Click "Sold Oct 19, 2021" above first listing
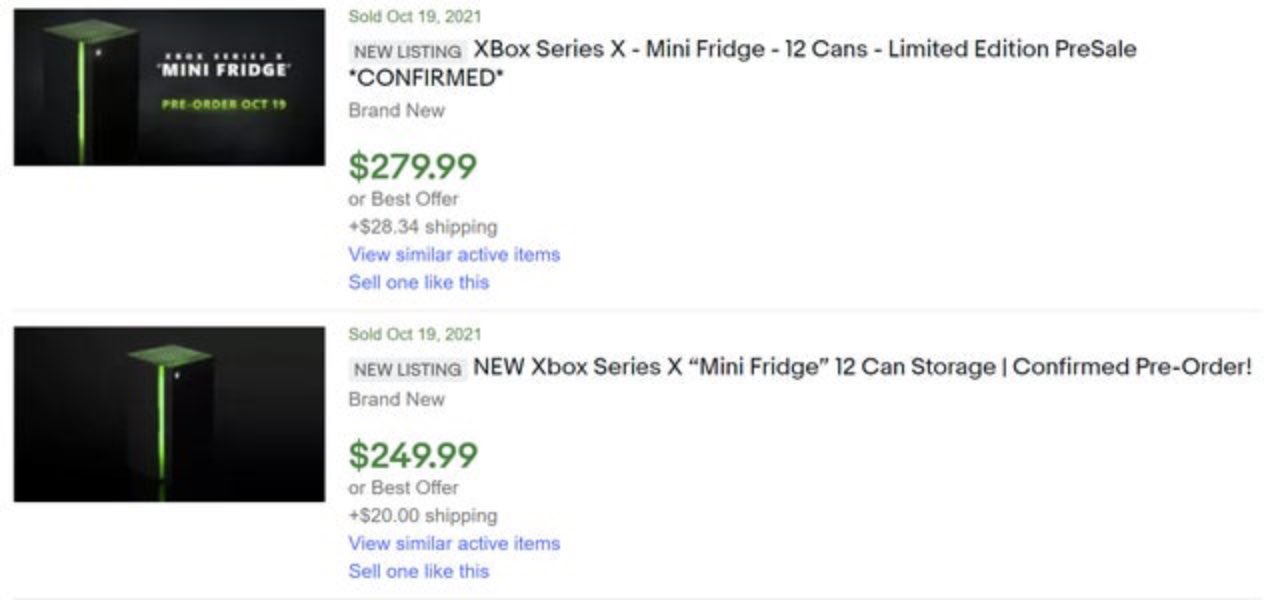 (414, 16)
